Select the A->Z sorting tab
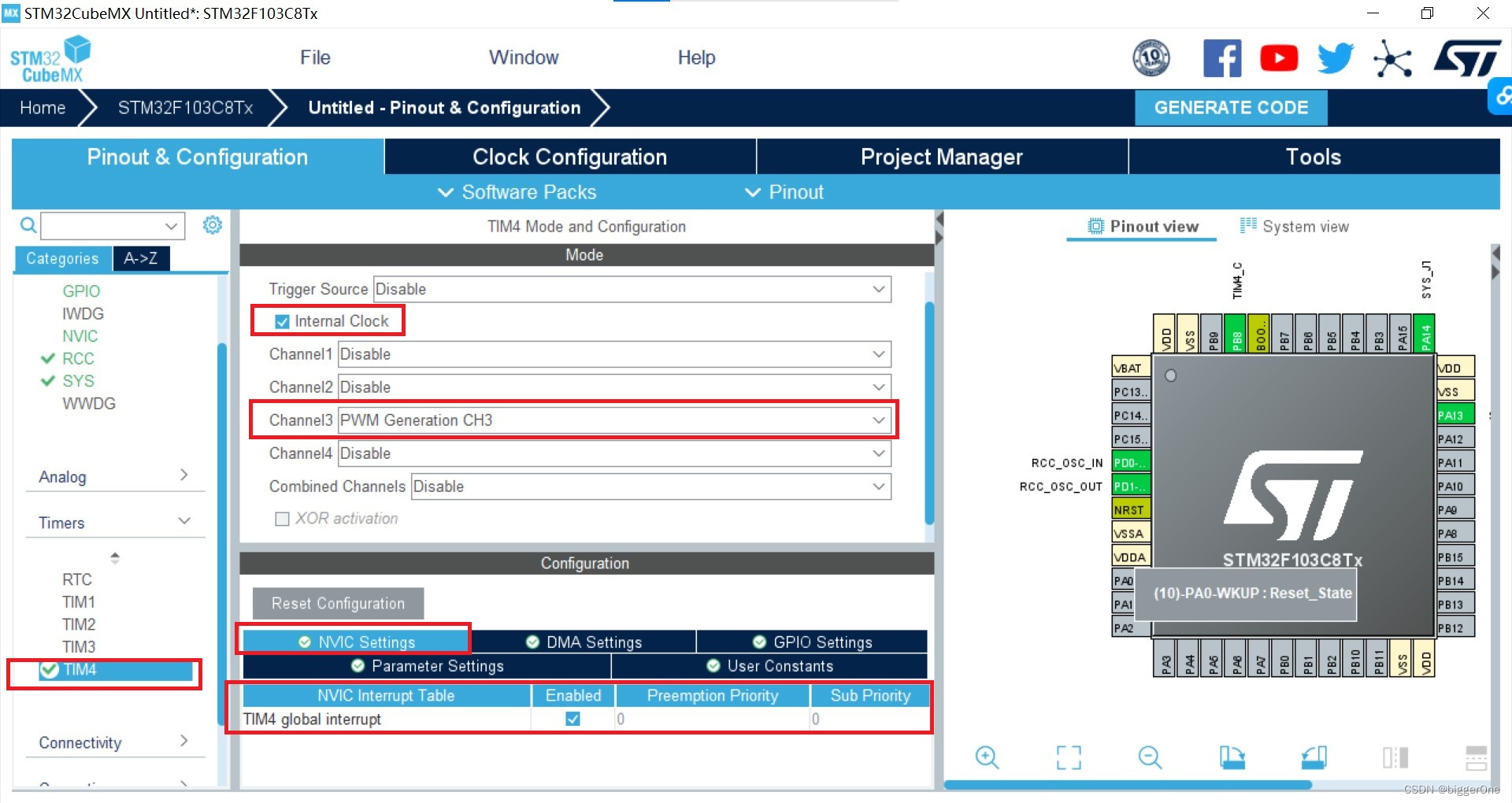1512x803 pixels. [141, 258]
